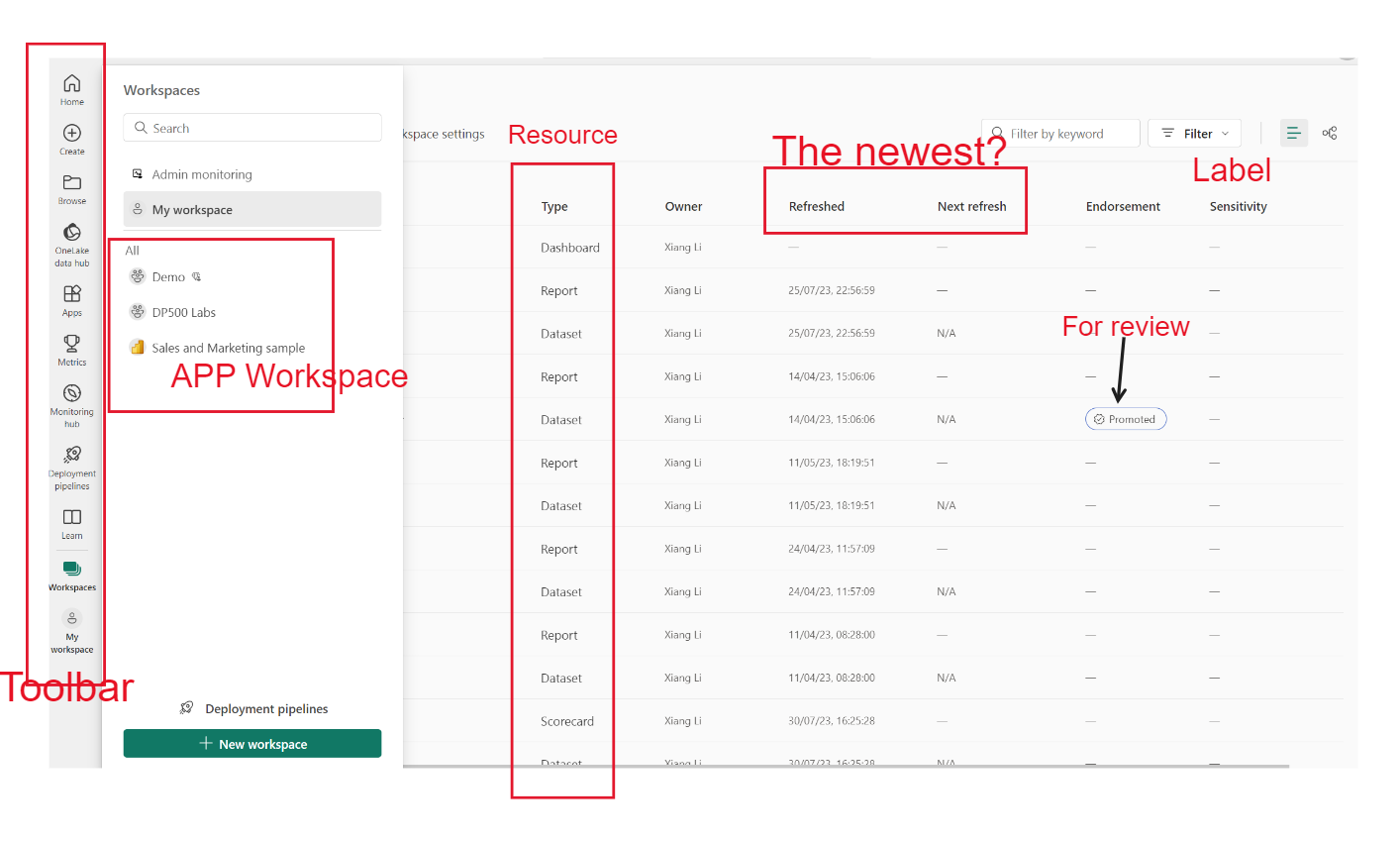Open the Learn book icon
Screen dimensions: 1400x841
pyautogui.click(x=72, y=523)
